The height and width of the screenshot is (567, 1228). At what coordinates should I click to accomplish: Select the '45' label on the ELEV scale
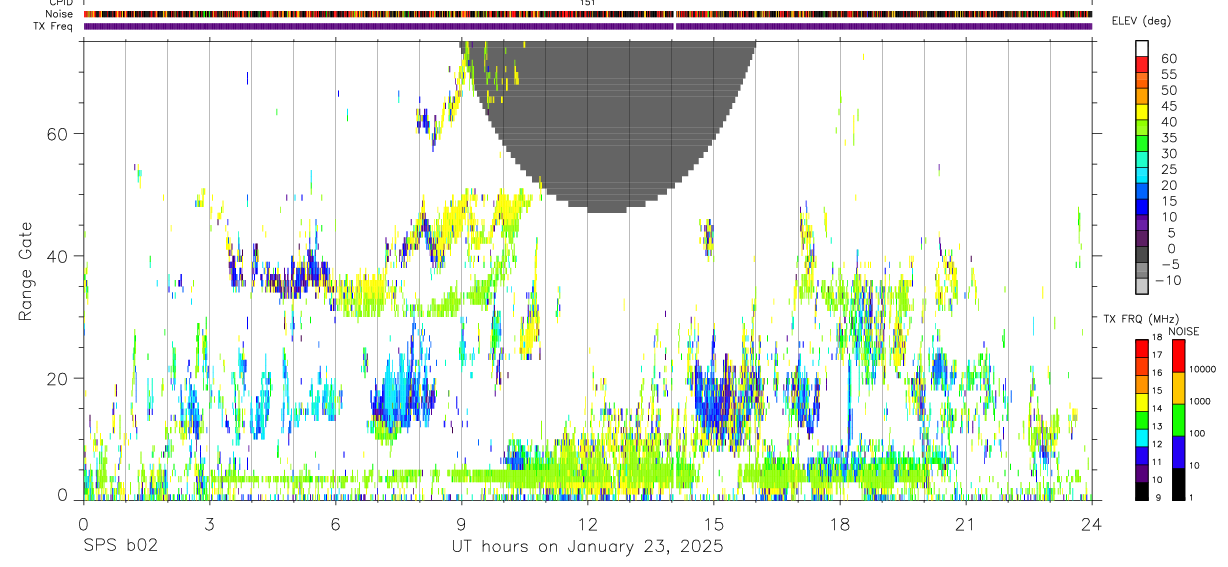(x=1168, y=106)
